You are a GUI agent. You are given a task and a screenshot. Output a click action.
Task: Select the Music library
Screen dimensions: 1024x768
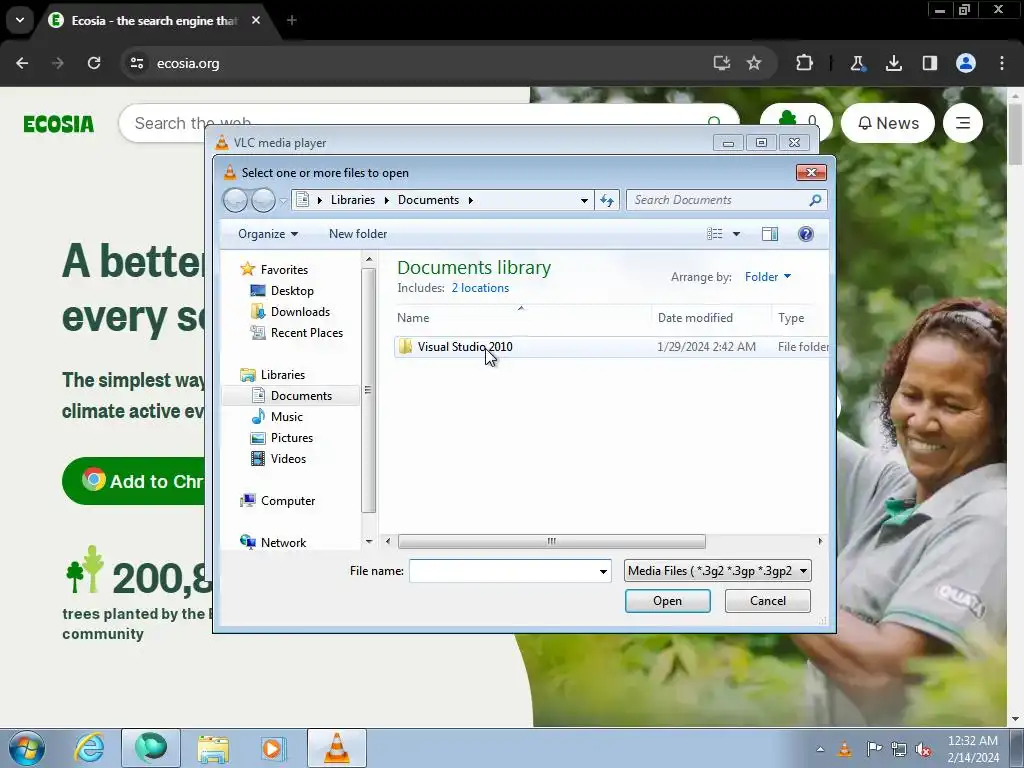287,417
